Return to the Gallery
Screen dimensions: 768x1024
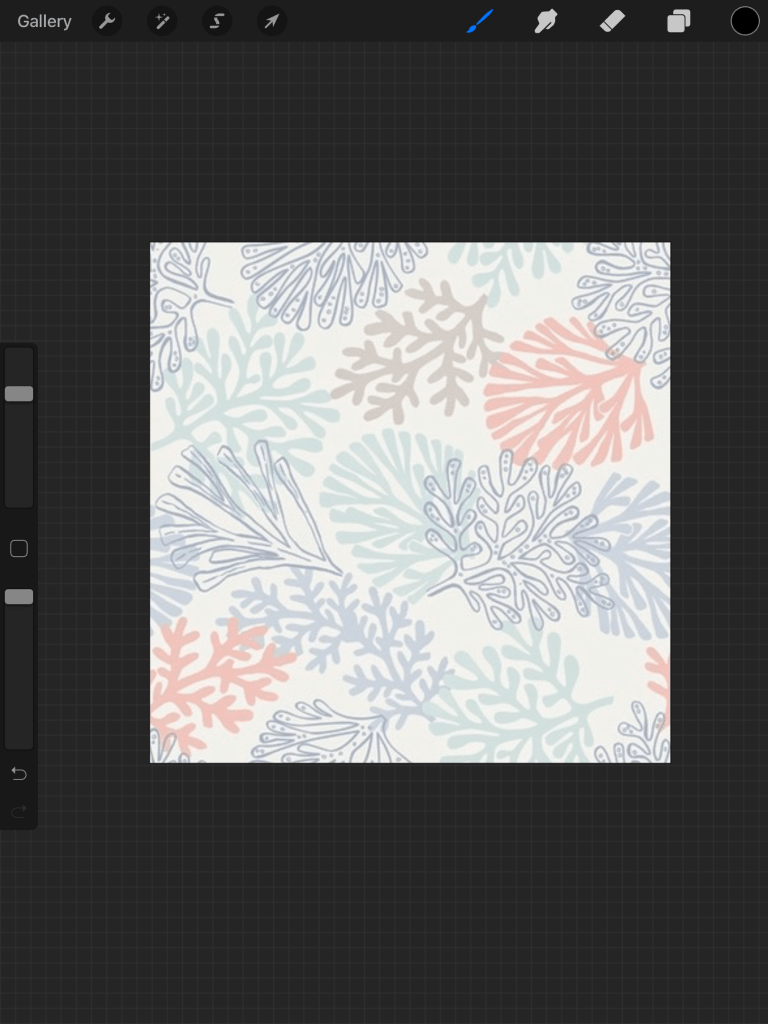coord(44,21)
